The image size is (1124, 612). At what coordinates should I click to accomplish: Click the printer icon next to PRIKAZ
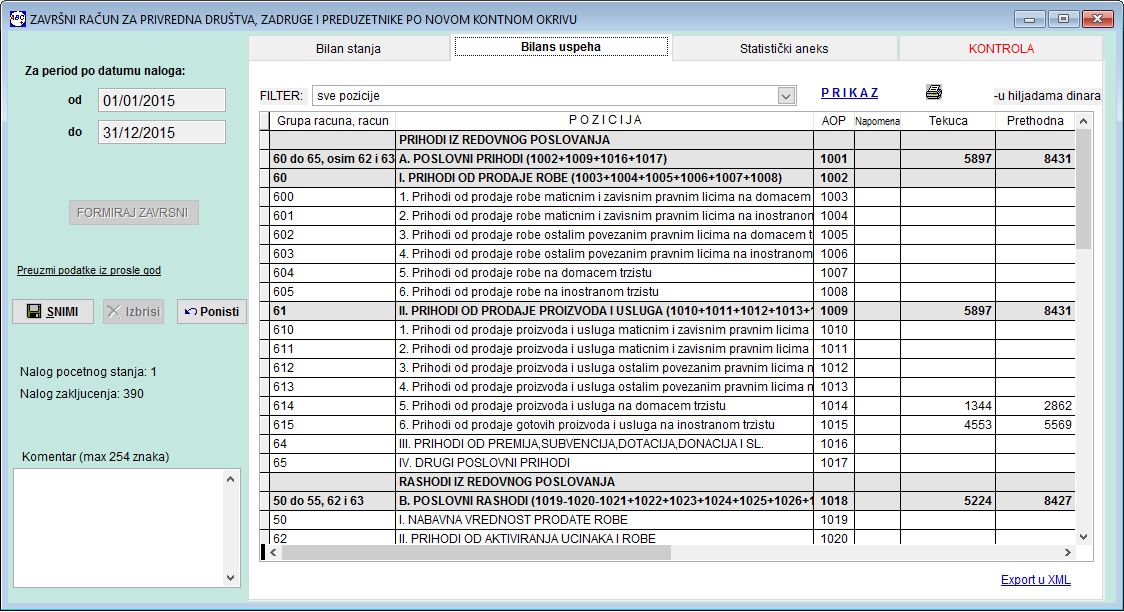[933, 92]
